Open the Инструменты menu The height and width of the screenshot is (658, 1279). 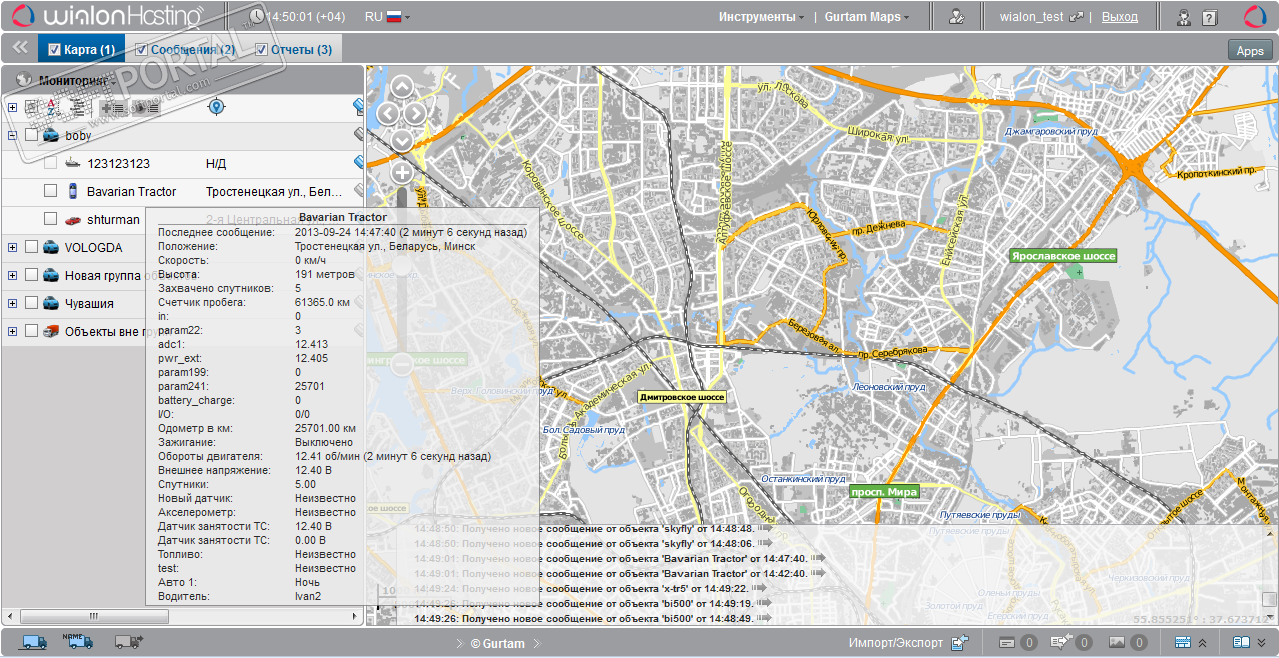[761, 17]
